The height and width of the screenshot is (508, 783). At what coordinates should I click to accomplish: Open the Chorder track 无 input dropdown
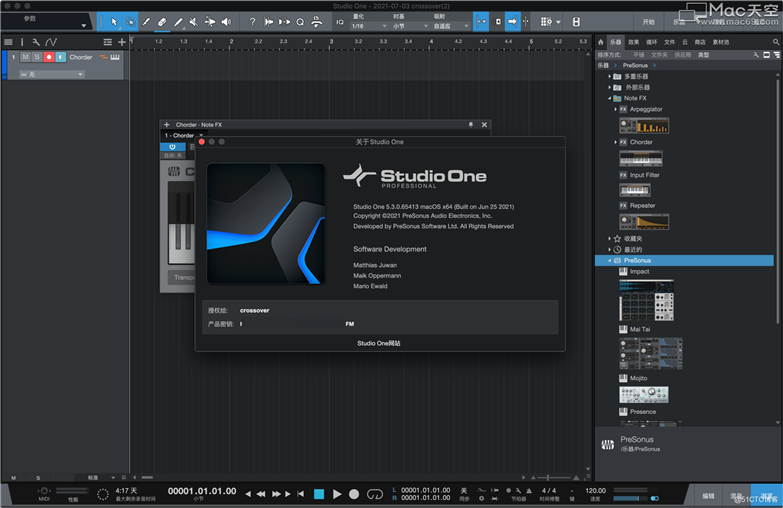point(51,74)
